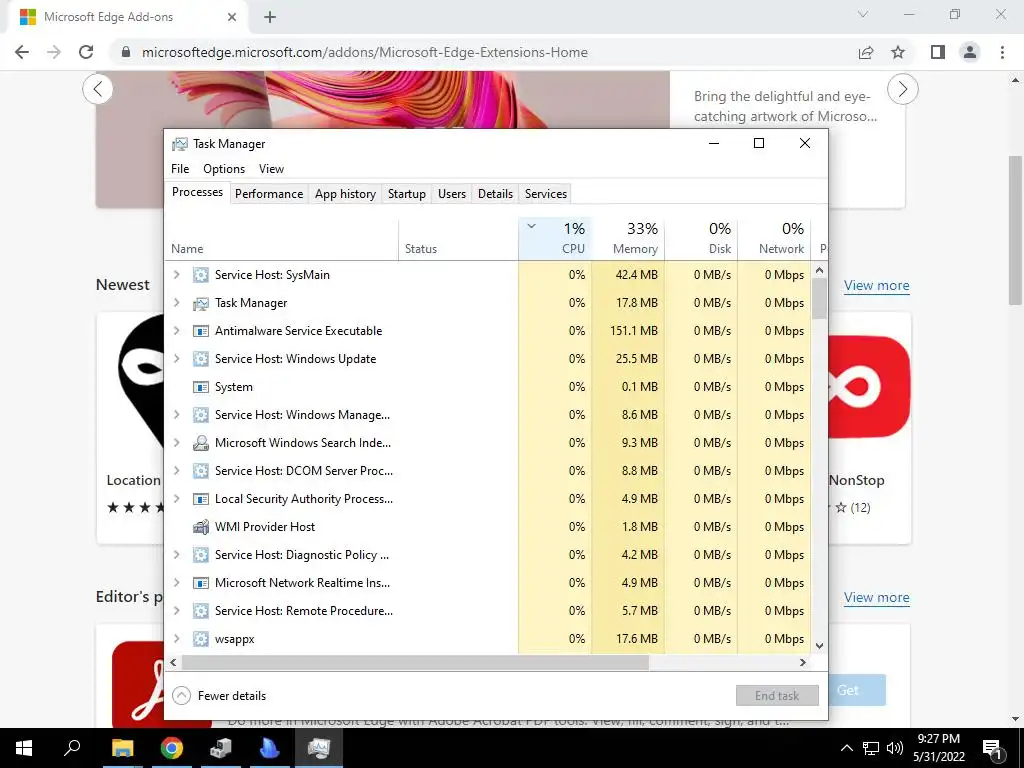1024x768 pixels.
Task: Open the Options menu in Task Manager
Action: (224, 169)
